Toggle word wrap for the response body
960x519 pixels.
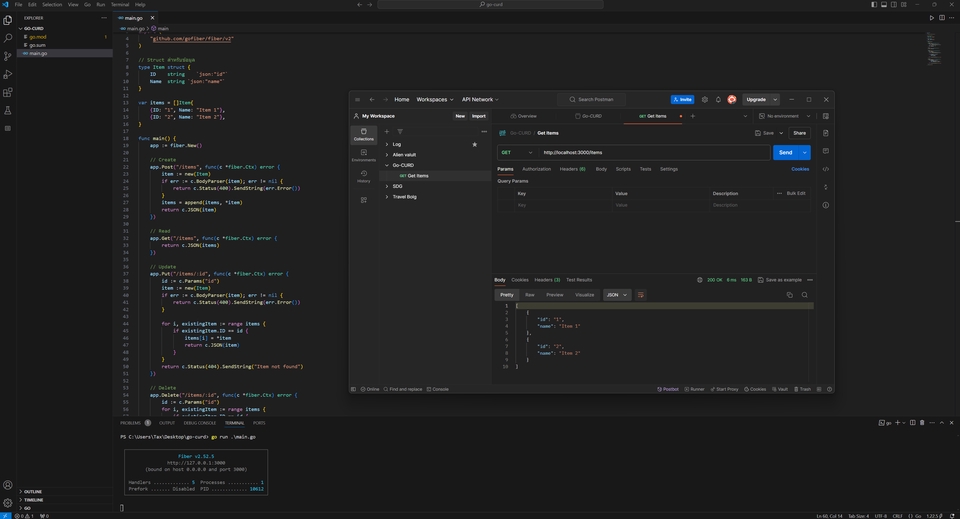[x=641, y=295]
